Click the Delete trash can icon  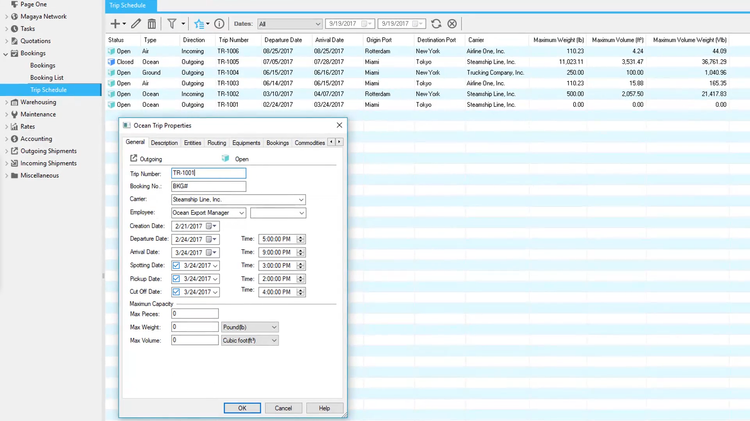(152, 23)
